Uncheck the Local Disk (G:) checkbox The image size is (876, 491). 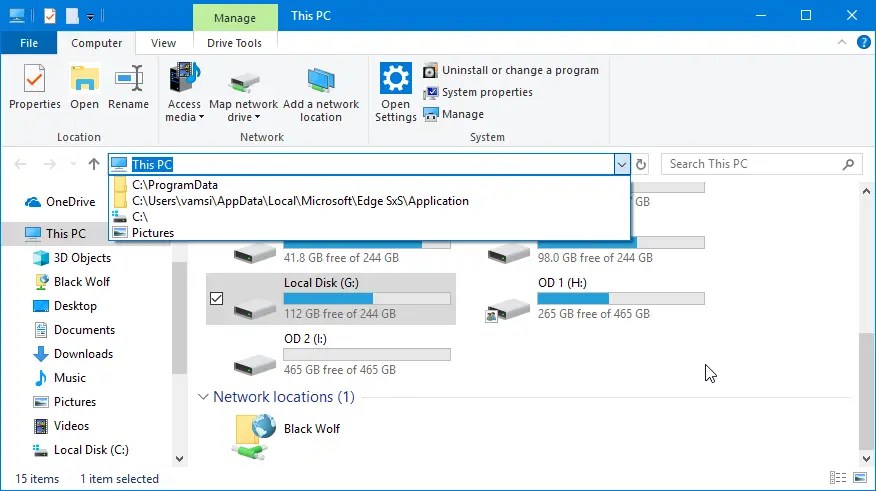point(217,298)
